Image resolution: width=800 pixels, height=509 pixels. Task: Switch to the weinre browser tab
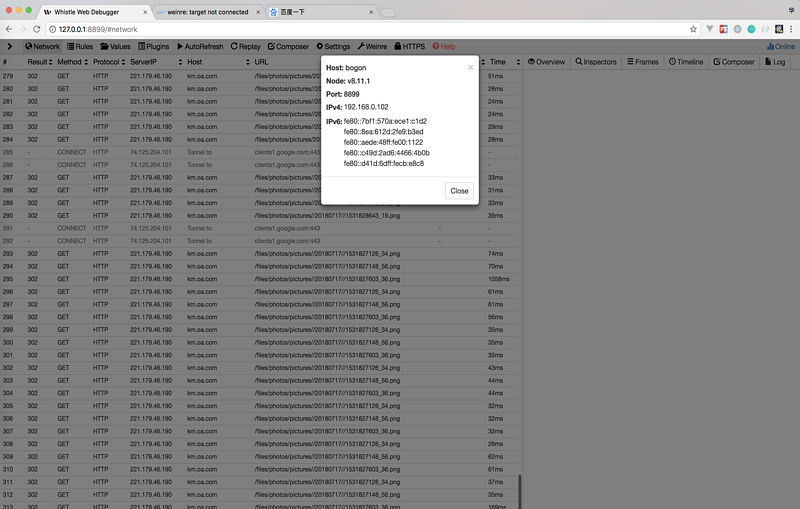point(208,12)
